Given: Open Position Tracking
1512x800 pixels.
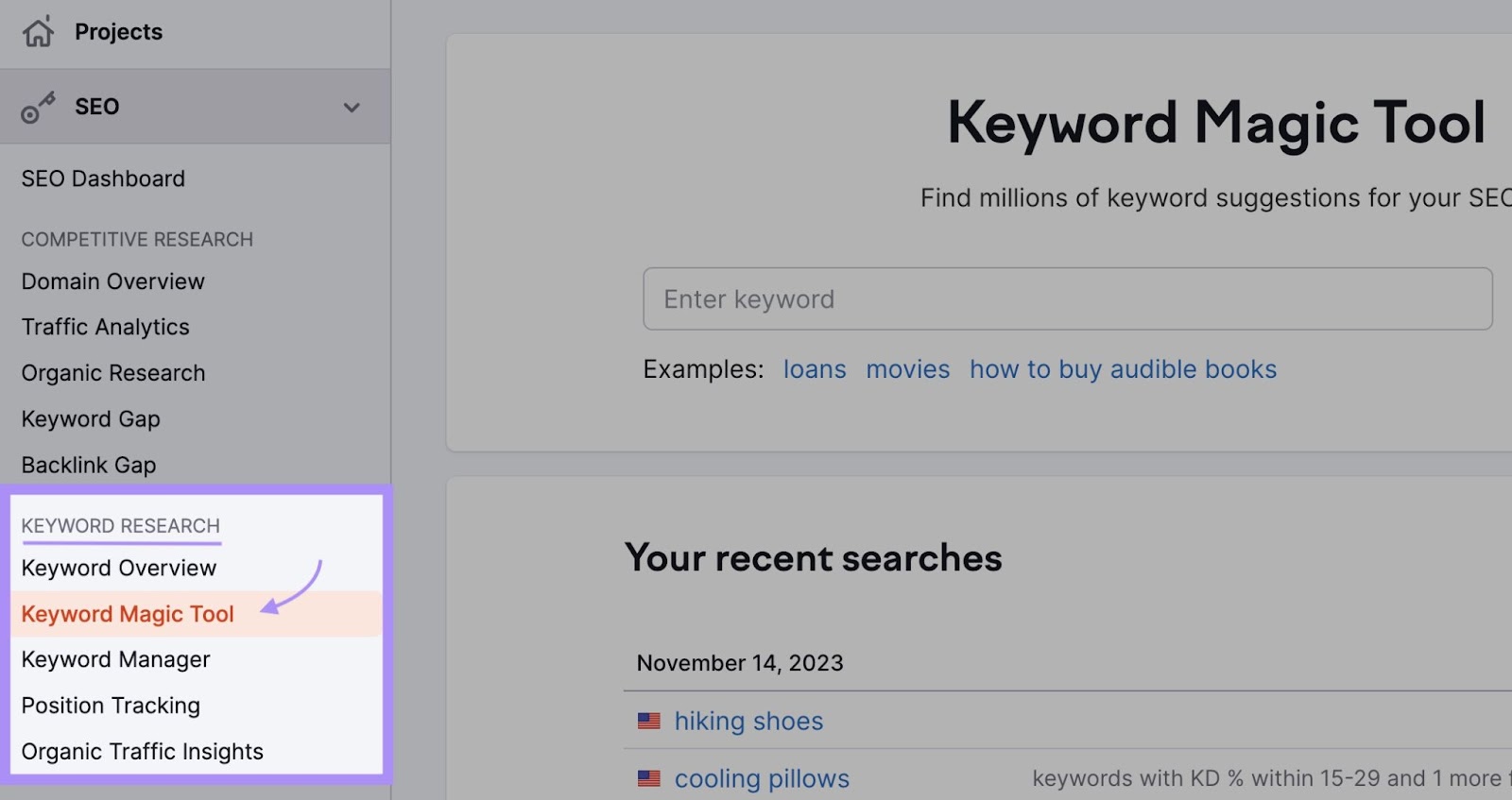Looking at the screenshot, I should 111,706.
